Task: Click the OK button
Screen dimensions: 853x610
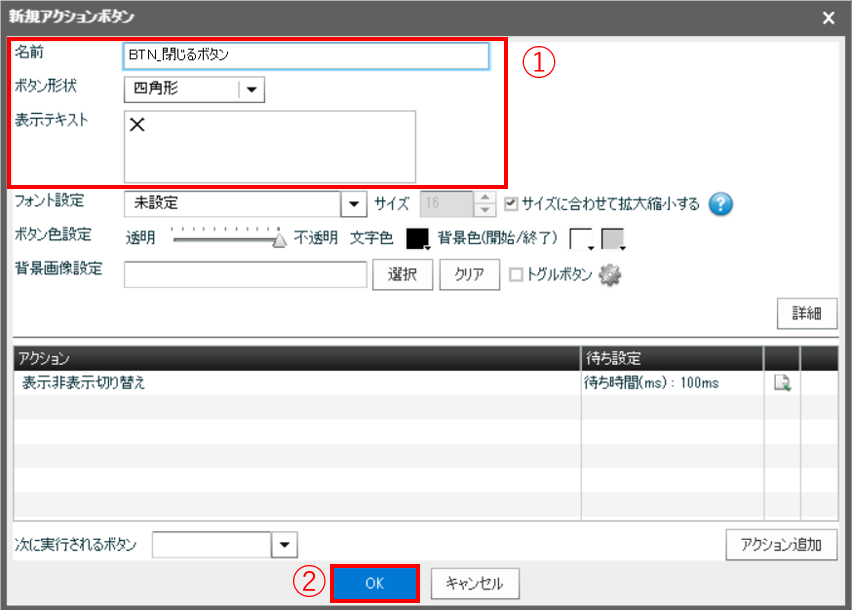Action: tap(374, 584)
